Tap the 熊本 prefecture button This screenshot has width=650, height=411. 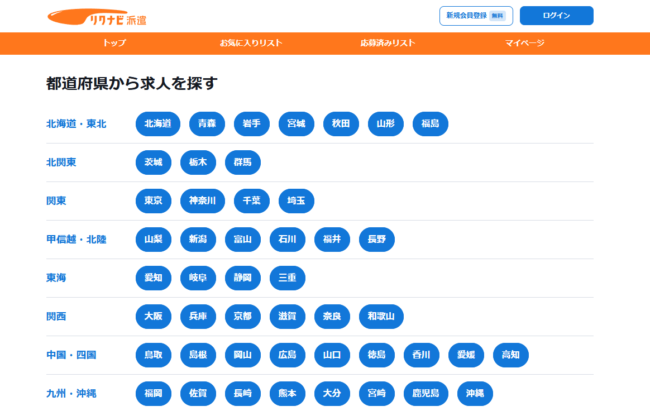point(287,393)
